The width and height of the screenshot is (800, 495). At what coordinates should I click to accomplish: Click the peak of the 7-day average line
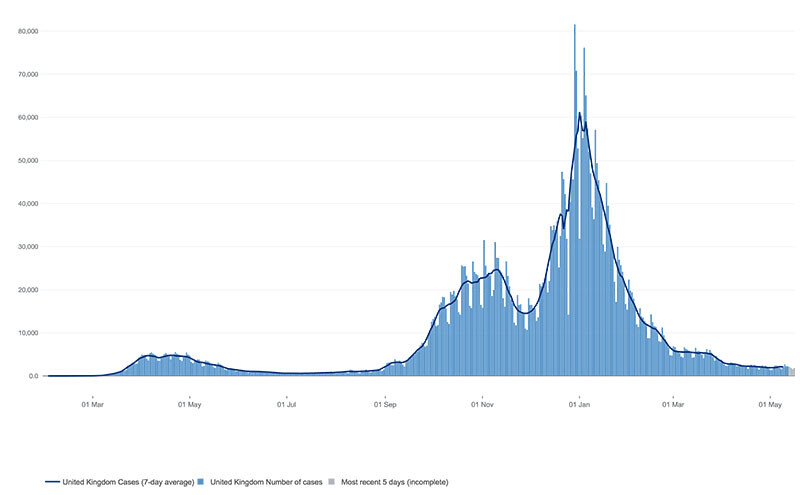[579, 113]
